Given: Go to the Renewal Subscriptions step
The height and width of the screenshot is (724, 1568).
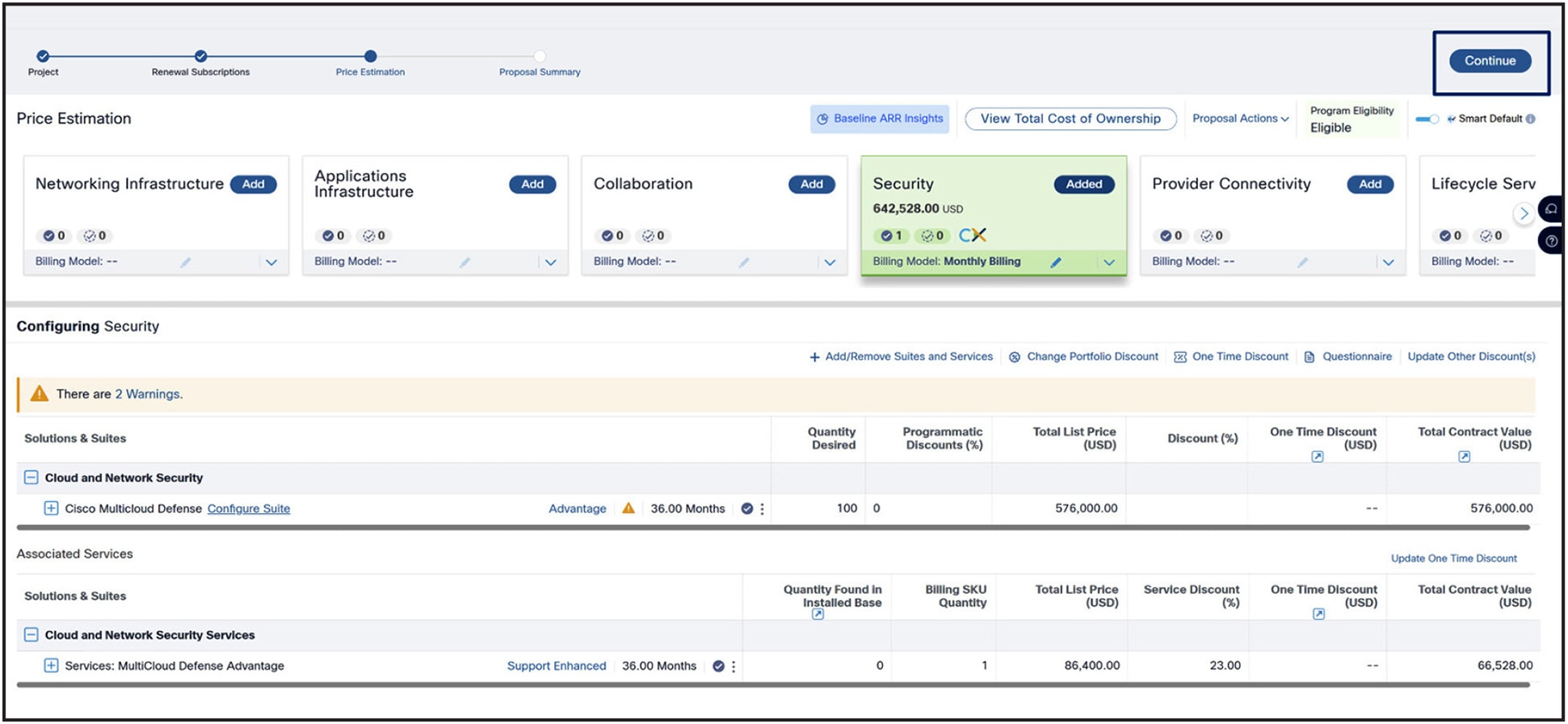Looking at the screenshot, I should pos(200,56).
